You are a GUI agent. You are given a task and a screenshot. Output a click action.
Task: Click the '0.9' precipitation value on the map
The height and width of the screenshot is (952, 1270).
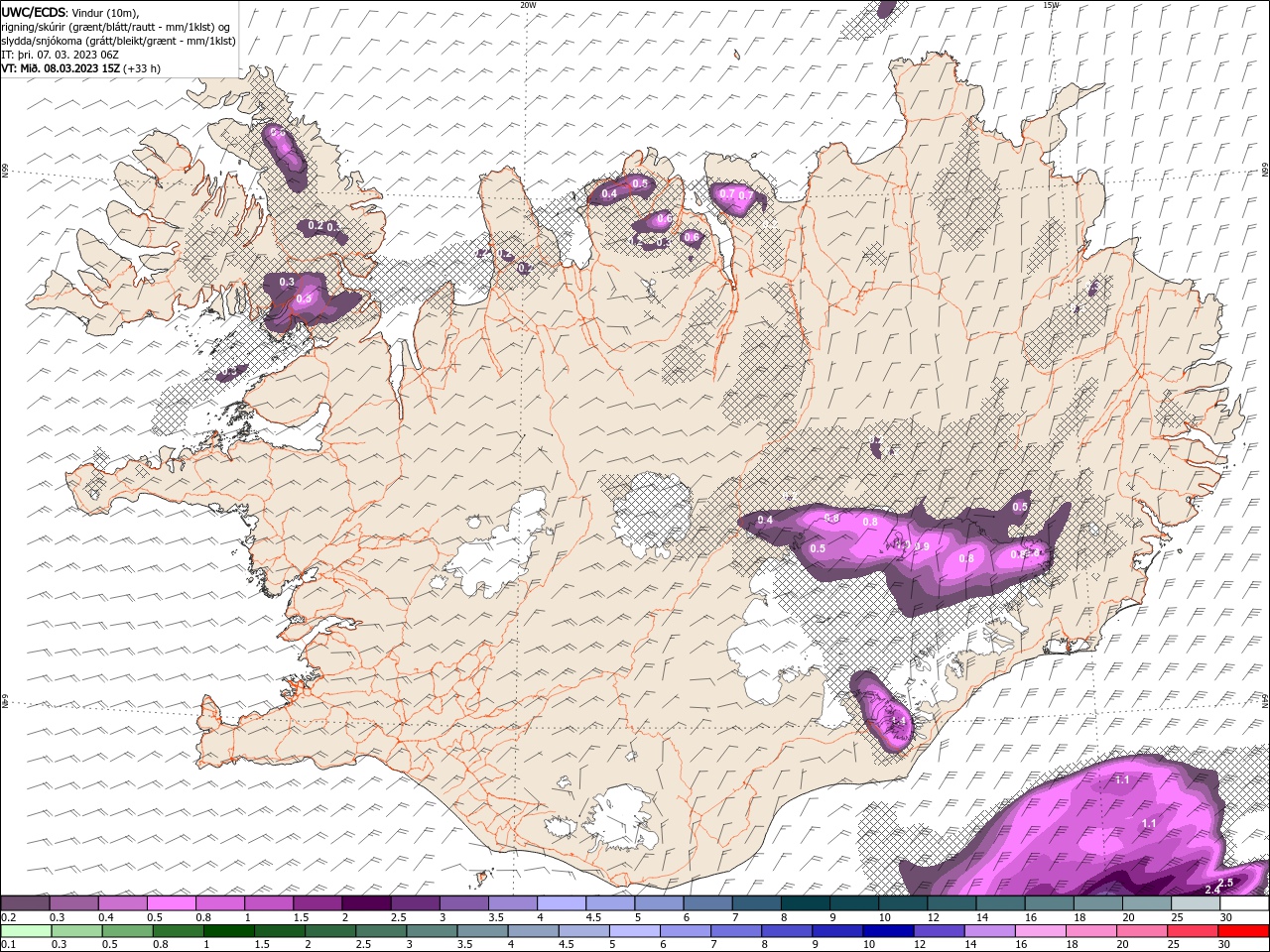(922, 546)
